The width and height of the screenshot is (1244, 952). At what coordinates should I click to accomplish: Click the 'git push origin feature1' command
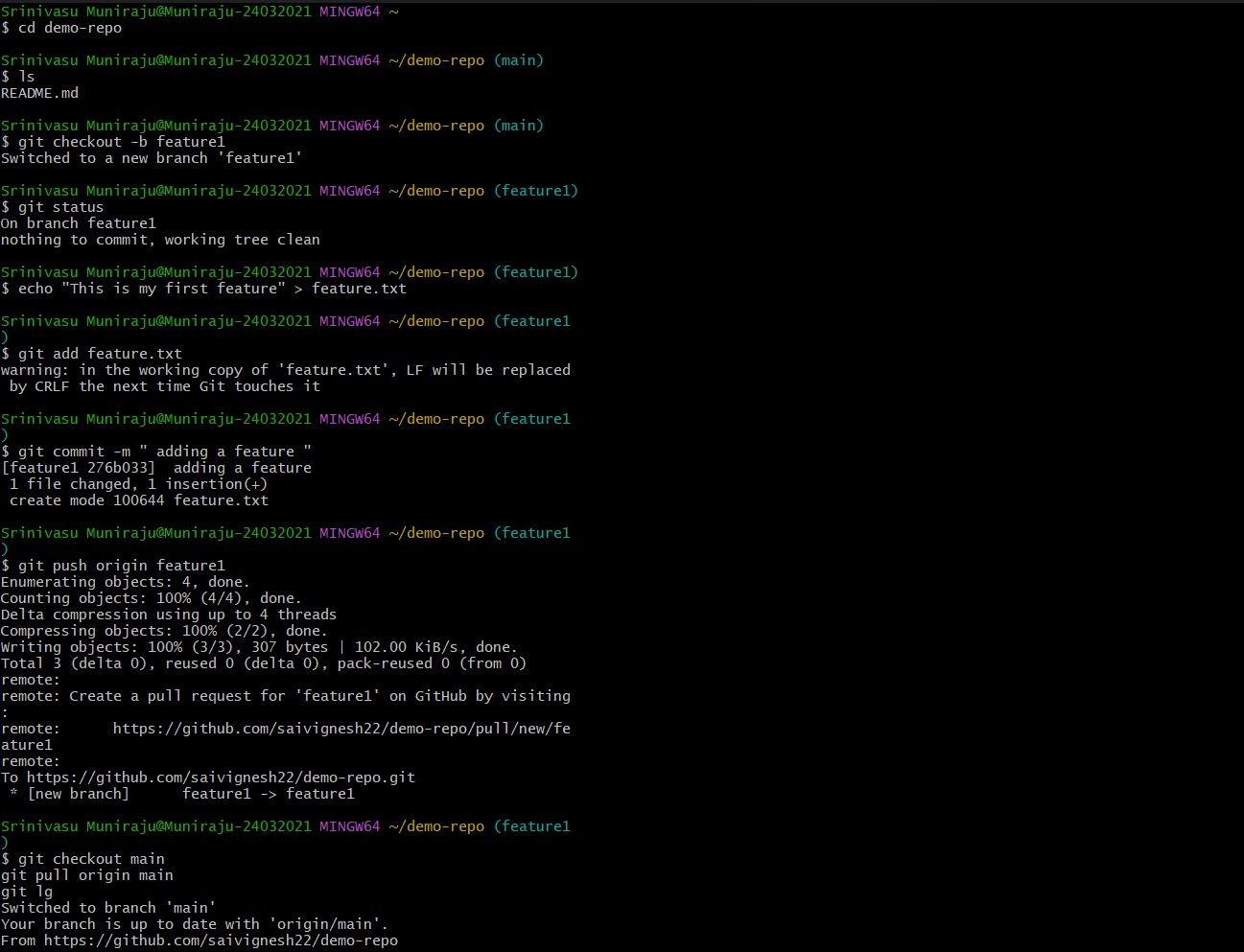point(113,566)
